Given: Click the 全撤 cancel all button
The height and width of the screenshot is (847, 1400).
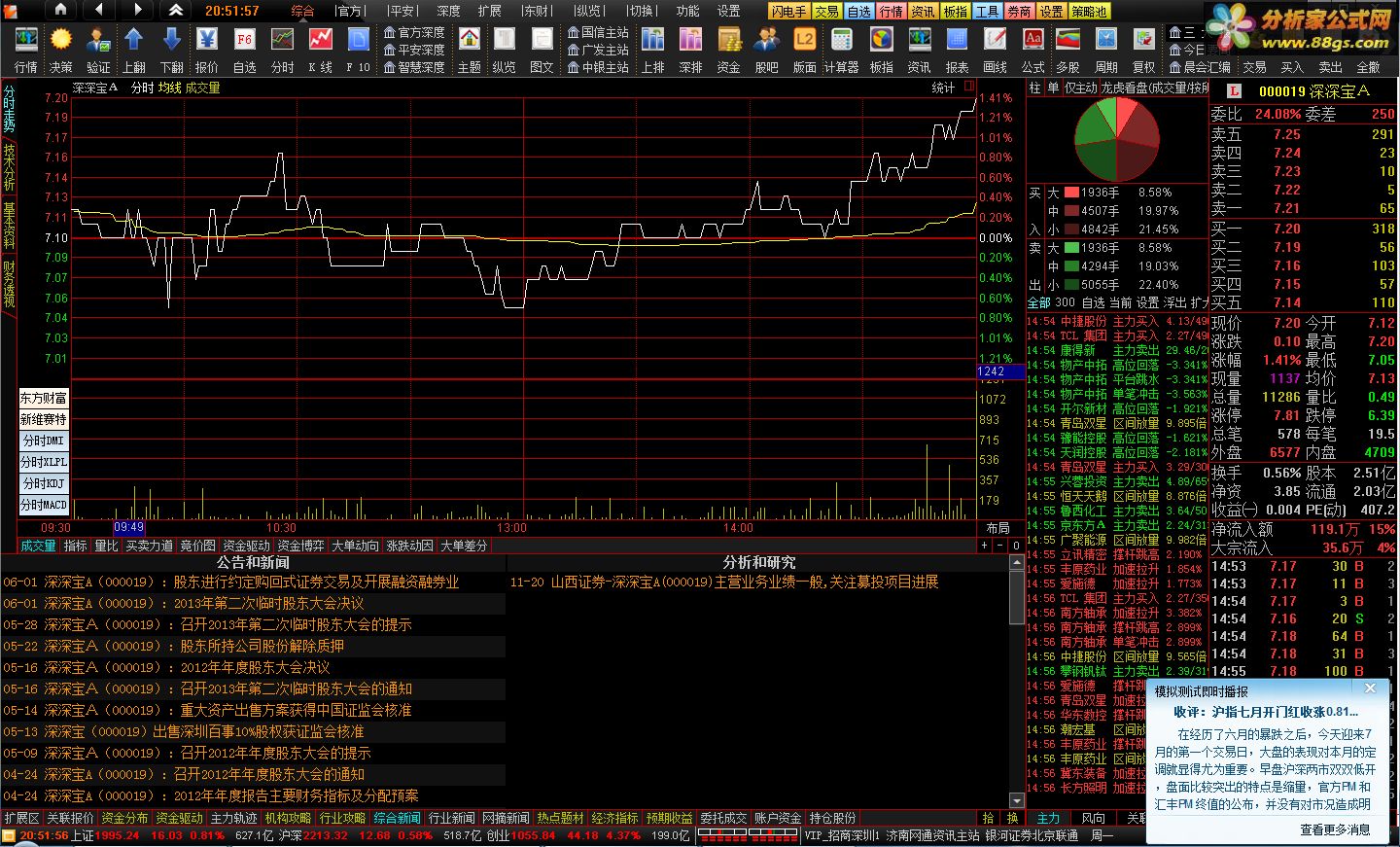Looking at the screenshot, I should click(1368, 67).
